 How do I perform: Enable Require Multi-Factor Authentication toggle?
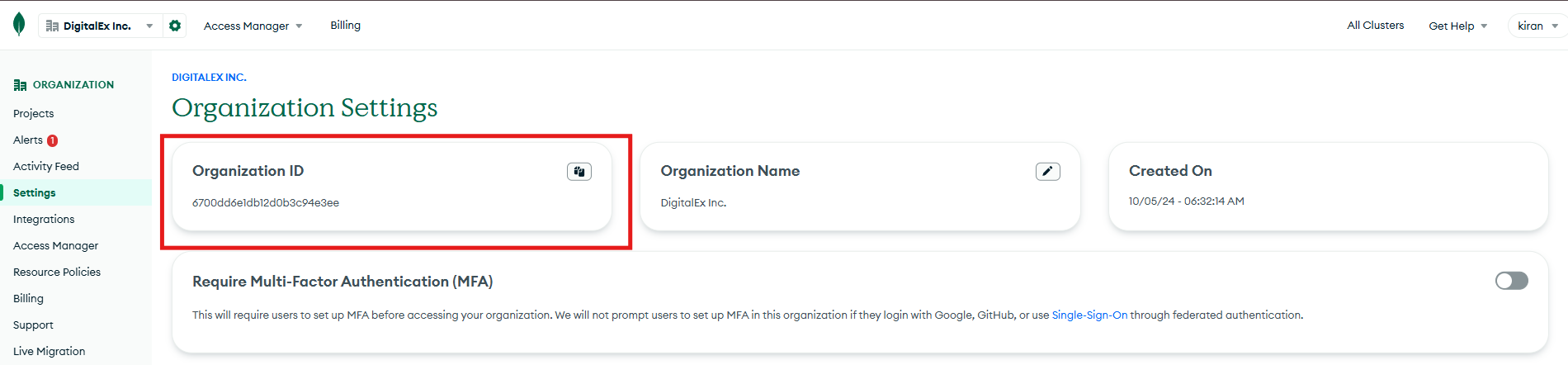(x=1511, y=281)
